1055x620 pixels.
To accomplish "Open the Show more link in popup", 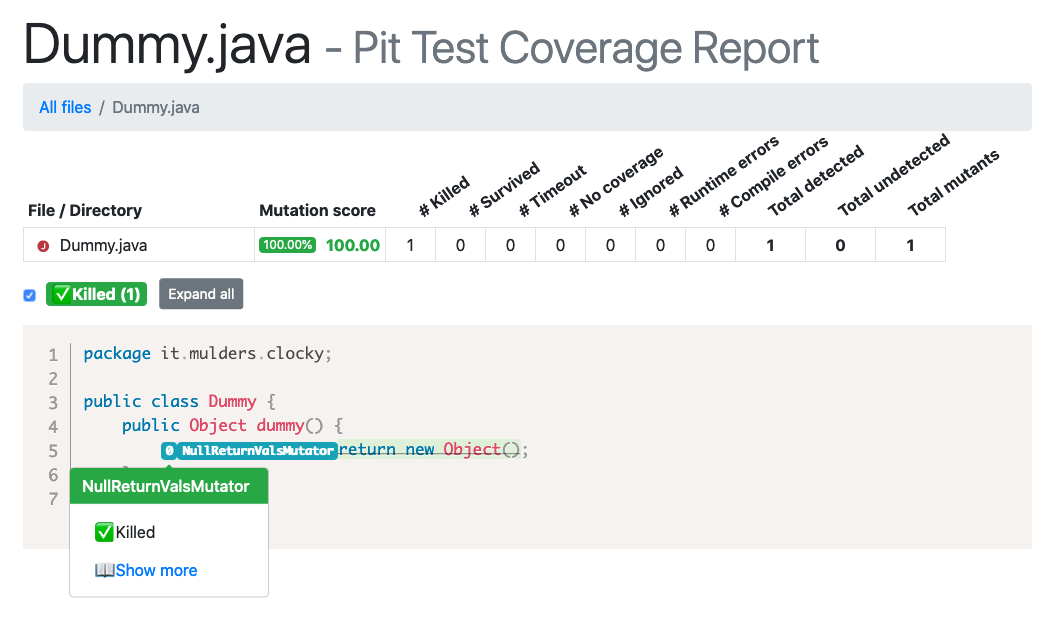I will click(x=156, y=571).
